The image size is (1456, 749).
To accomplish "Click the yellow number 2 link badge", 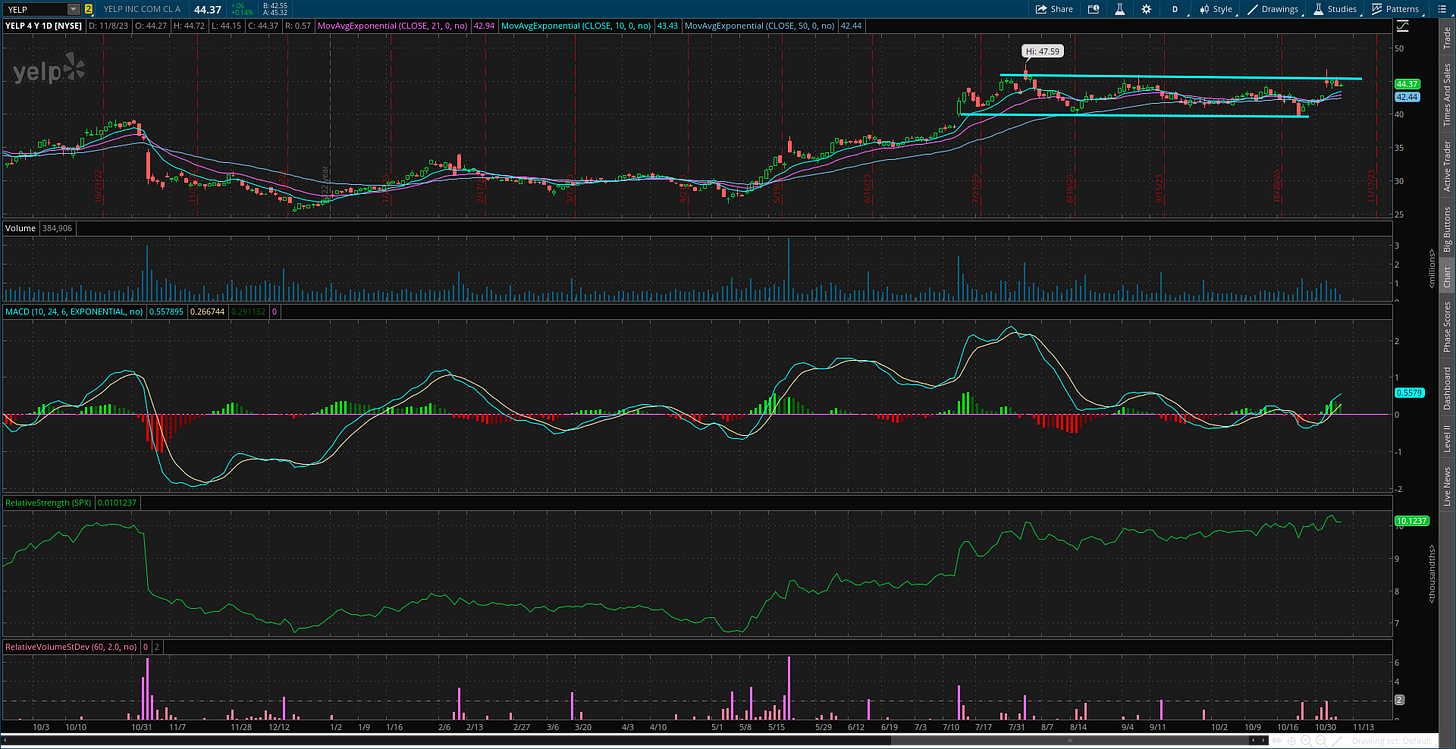I will 88,9.
